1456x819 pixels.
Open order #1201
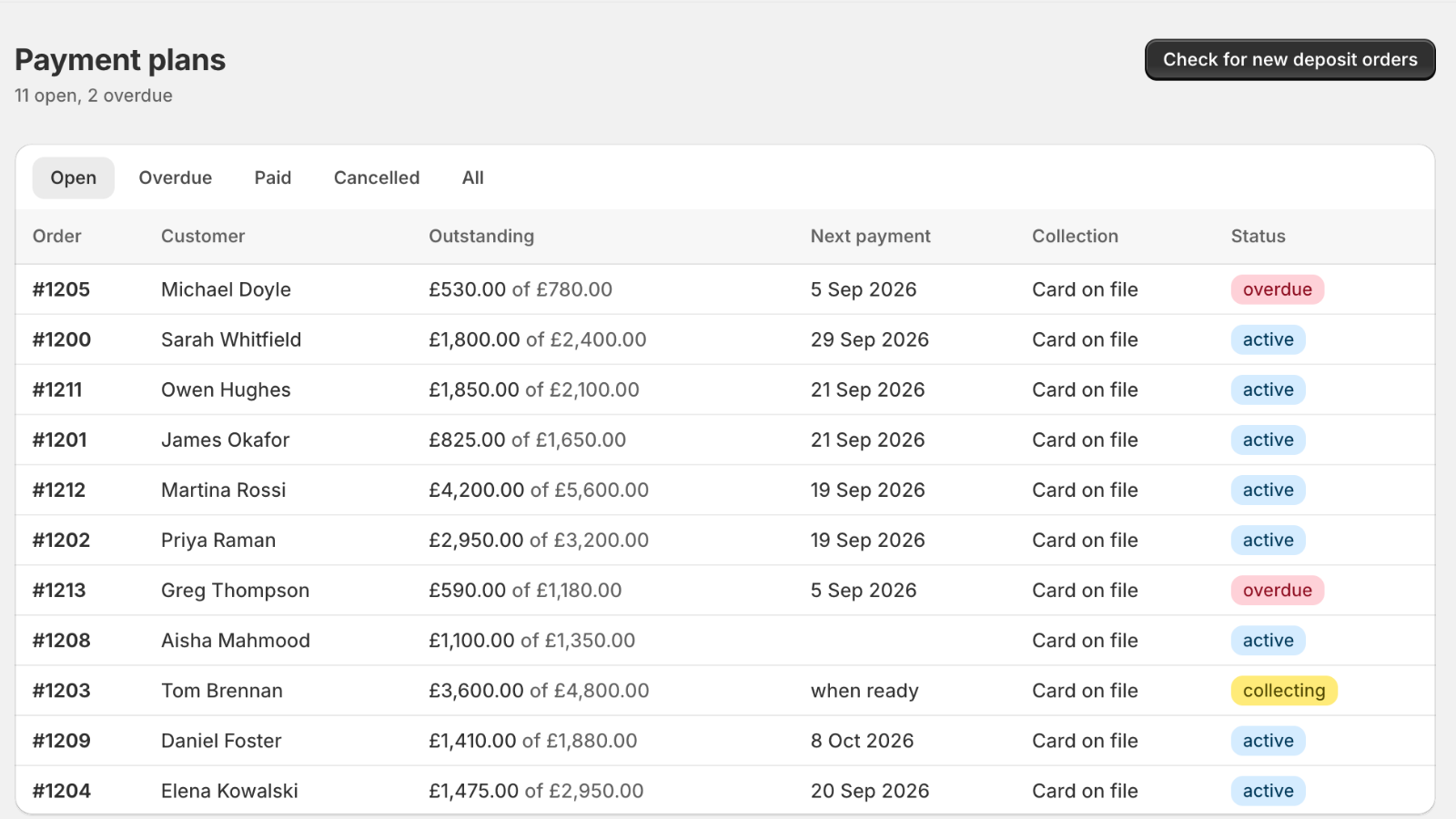(60, 440)
